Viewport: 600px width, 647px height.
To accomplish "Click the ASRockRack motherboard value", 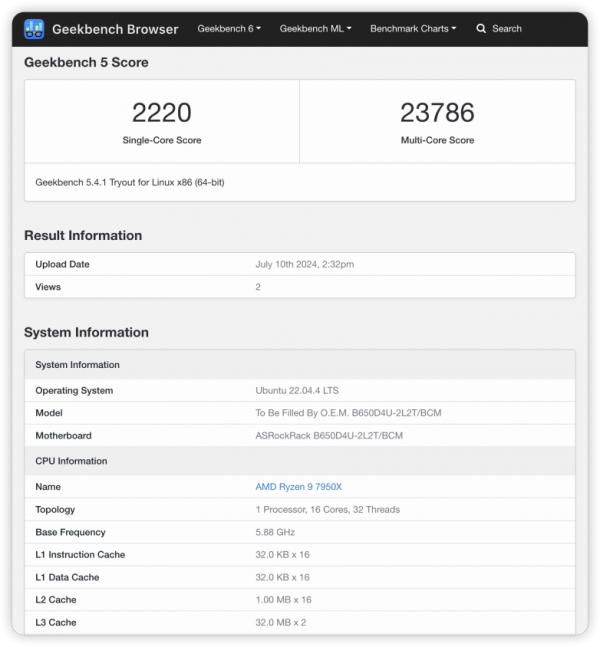I will (329, 436).
